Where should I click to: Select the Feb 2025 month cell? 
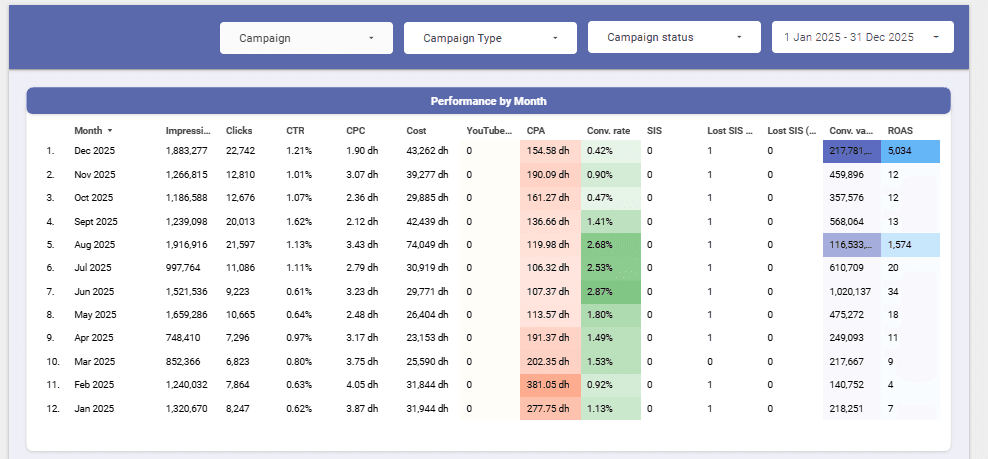click(94, 385)
